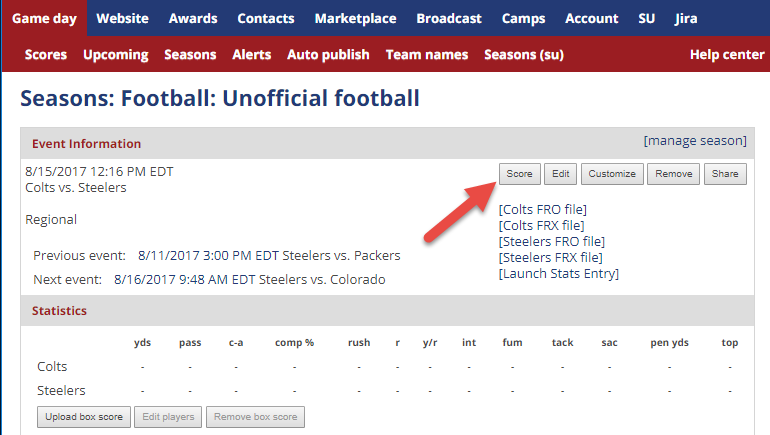The image size is (770, 435).
Task: Open the Customize button
Action: point(612,174)
